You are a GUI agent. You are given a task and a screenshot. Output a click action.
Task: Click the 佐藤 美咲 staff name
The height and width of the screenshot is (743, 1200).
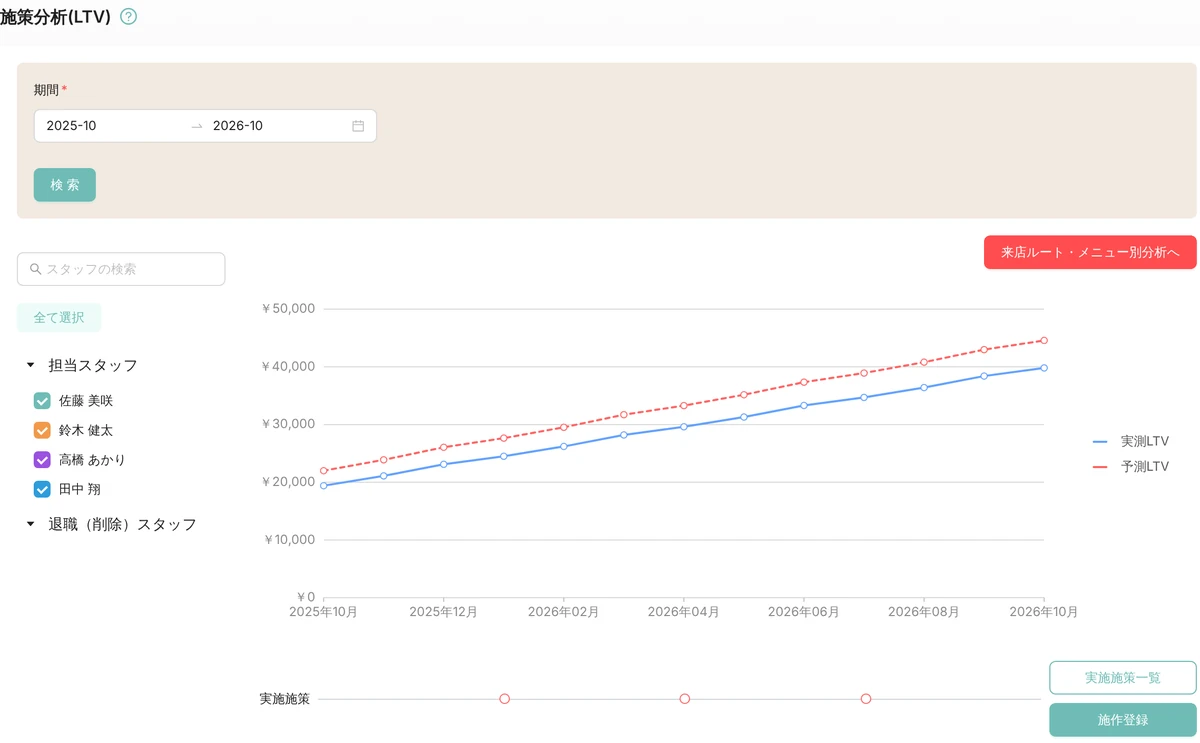(x=86, y=401)
